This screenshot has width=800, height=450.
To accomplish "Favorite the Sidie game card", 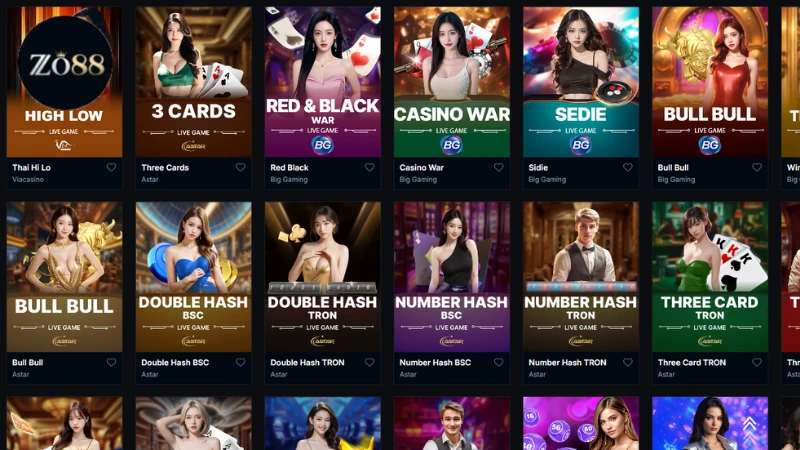I will click(x=628, y=167).
